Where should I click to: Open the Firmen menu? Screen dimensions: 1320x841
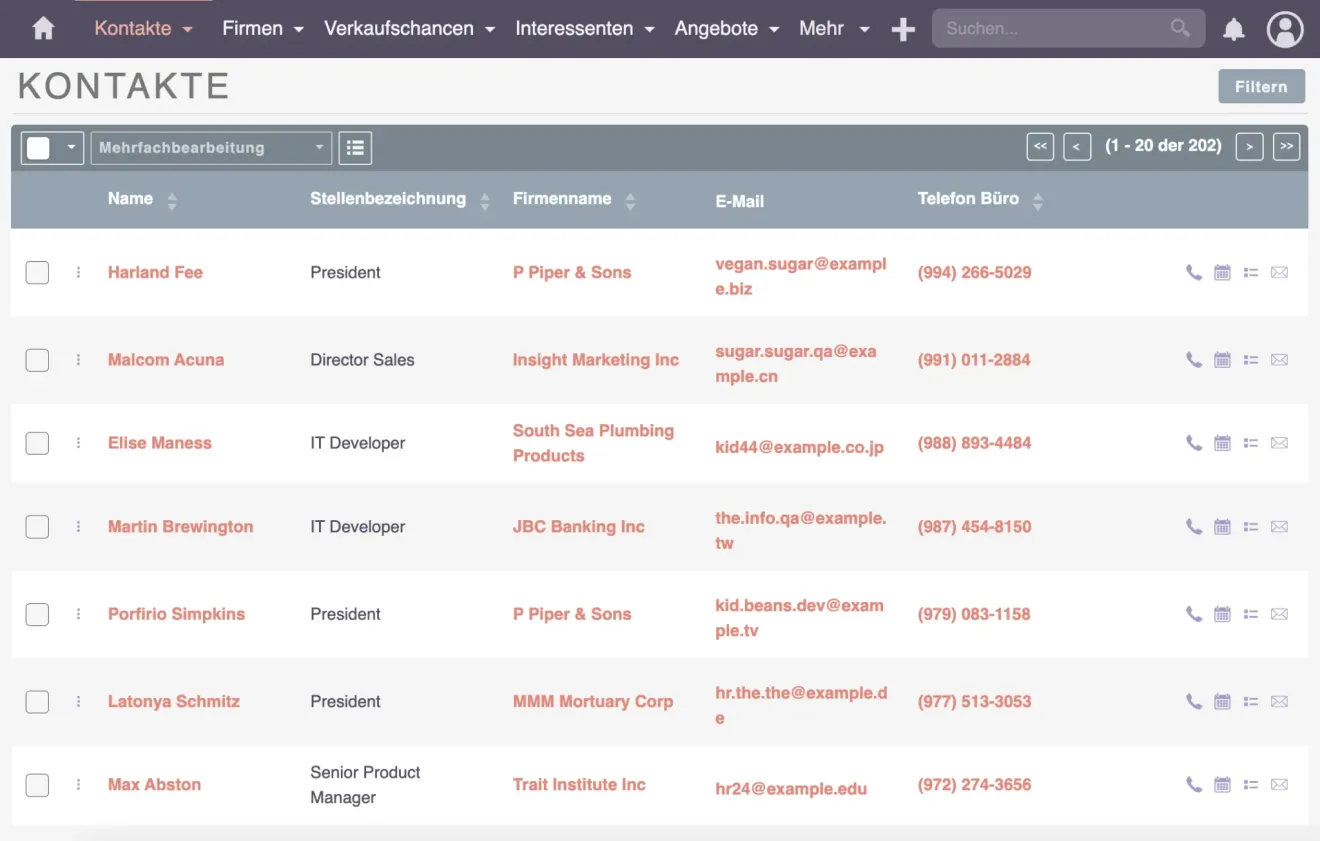pyautogui.click(x=262, y=29)
